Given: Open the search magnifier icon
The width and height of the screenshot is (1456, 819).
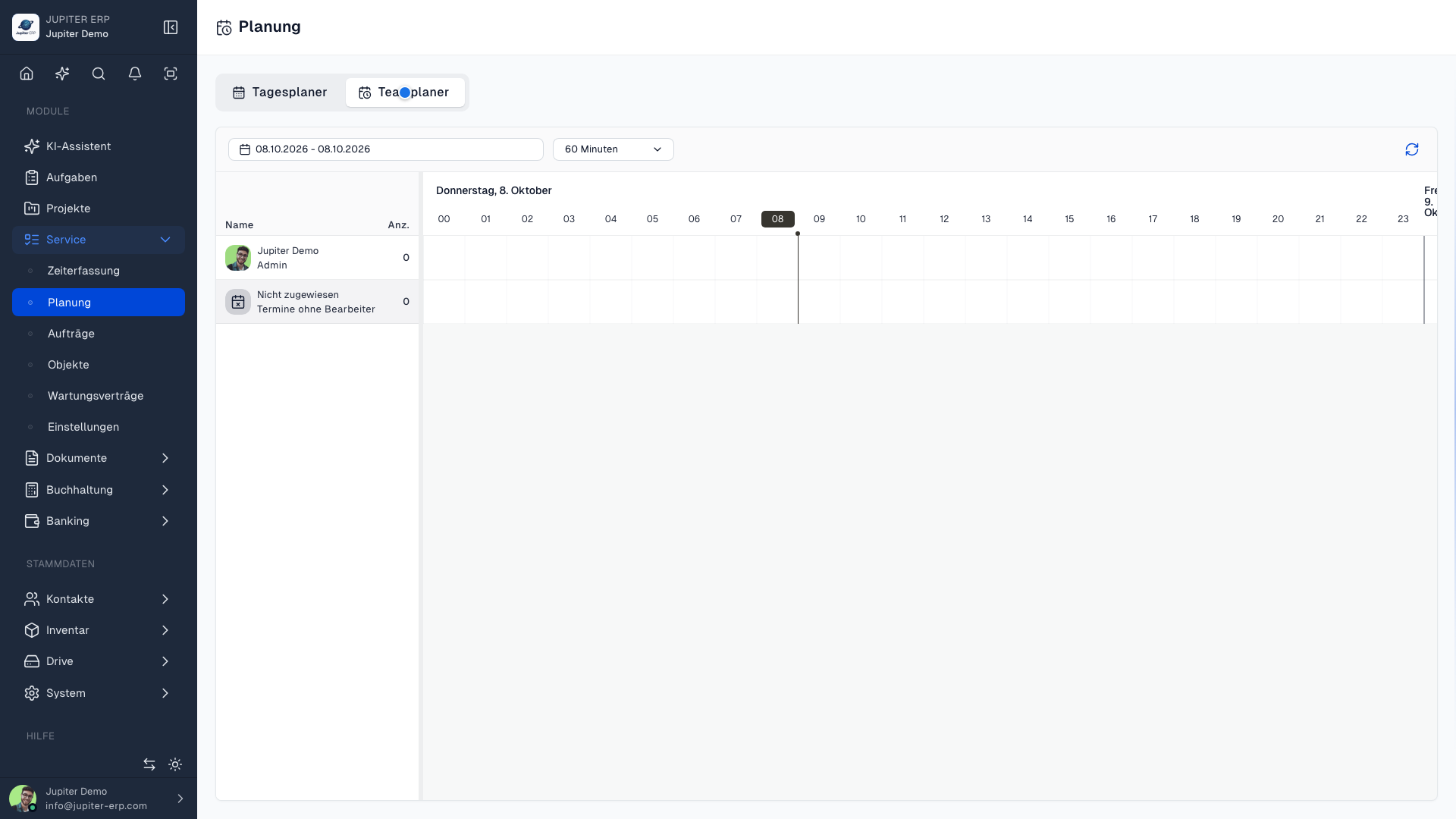Looking at the screenshot, I should (99, 74).
